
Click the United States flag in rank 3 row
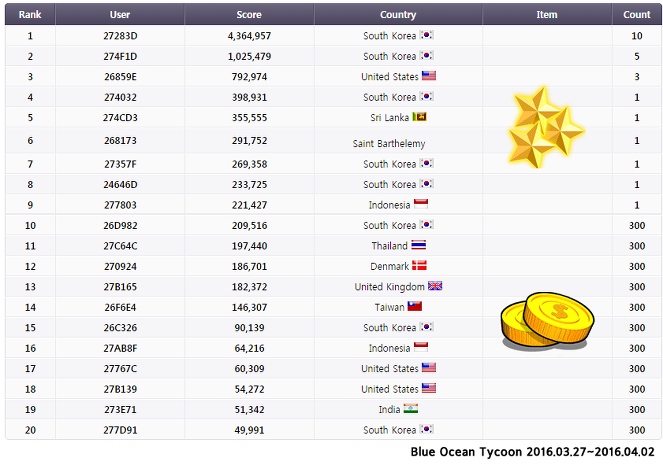pos(429,76)
